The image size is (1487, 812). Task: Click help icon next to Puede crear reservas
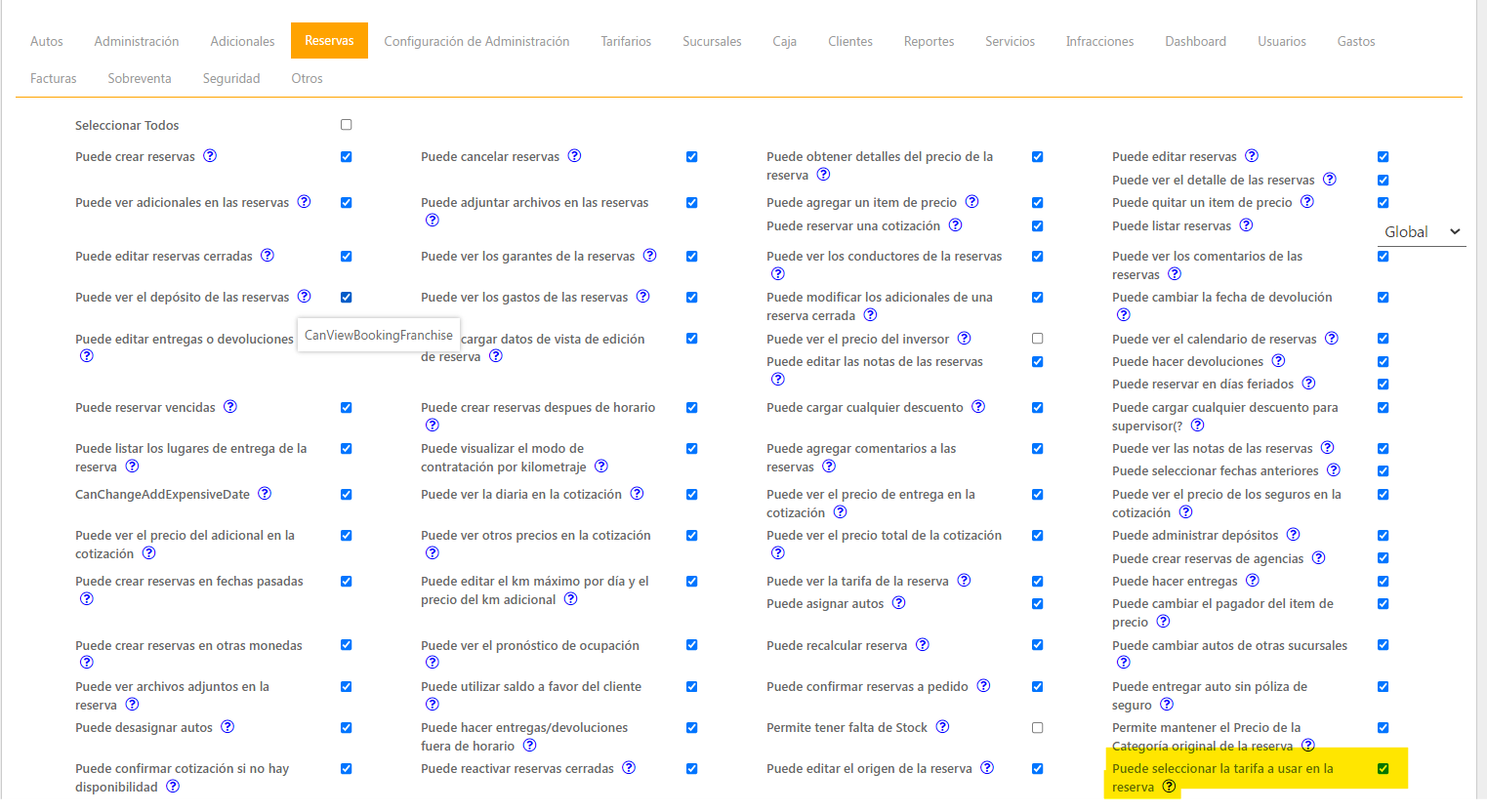tap(210, 156)
